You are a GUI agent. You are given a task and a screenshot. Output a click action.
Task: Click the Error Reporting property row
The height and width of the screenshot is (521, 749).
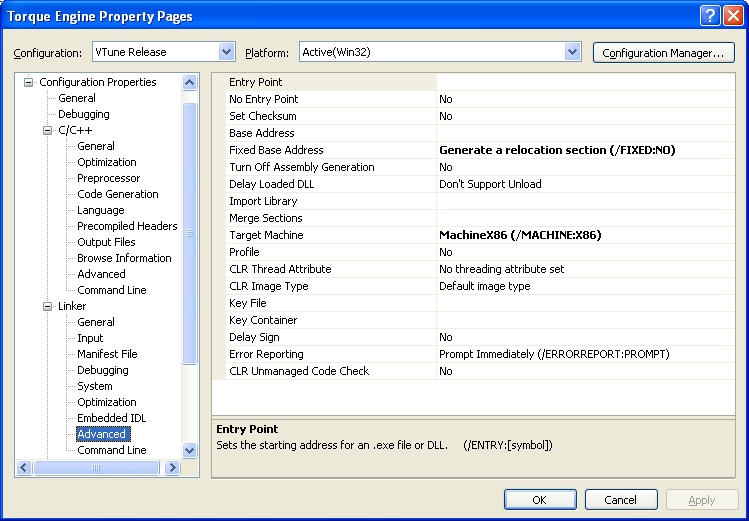[266, 354]
